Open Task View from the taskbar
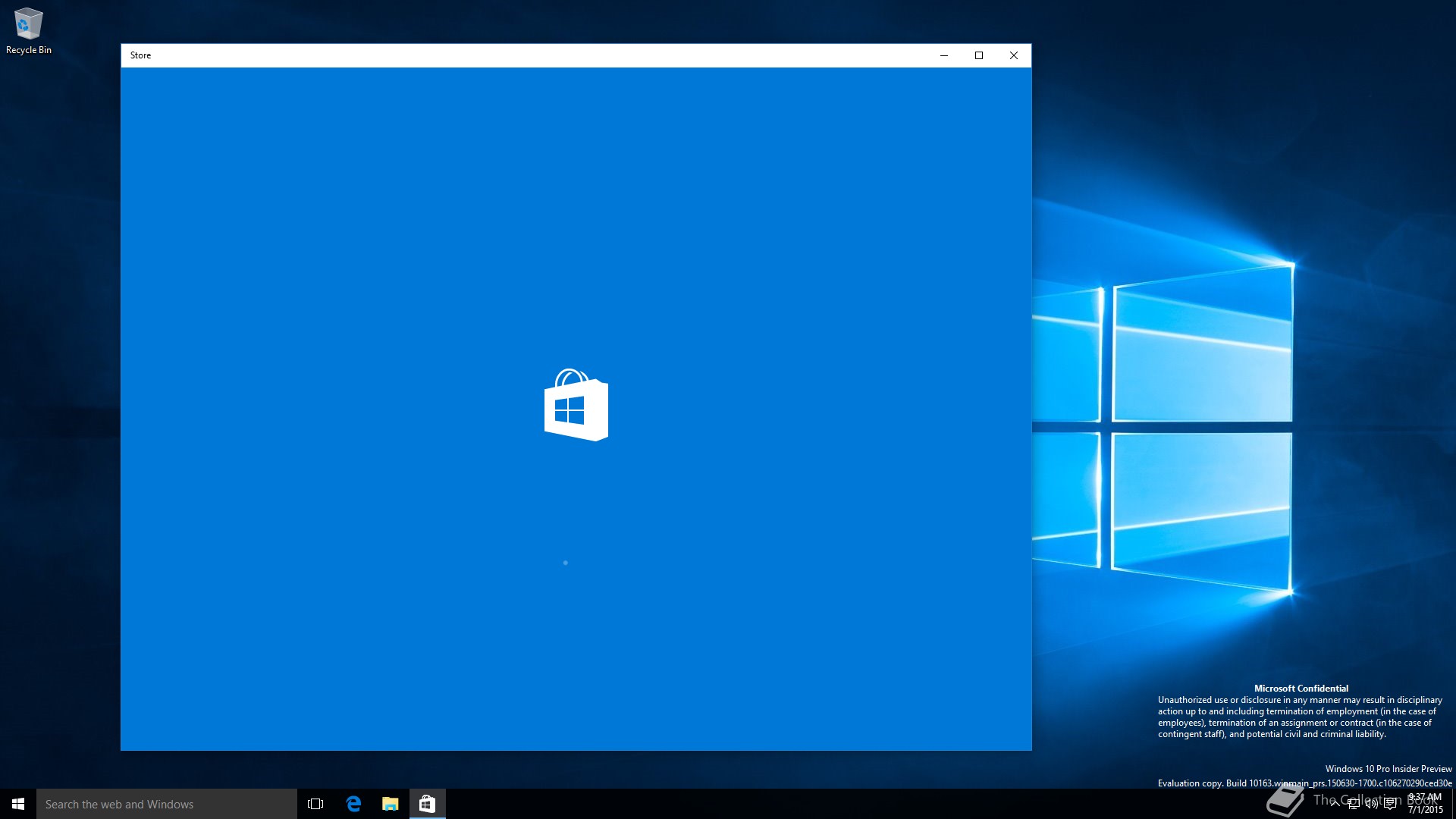The image size is (1456, 819). (x=315, y=804)
